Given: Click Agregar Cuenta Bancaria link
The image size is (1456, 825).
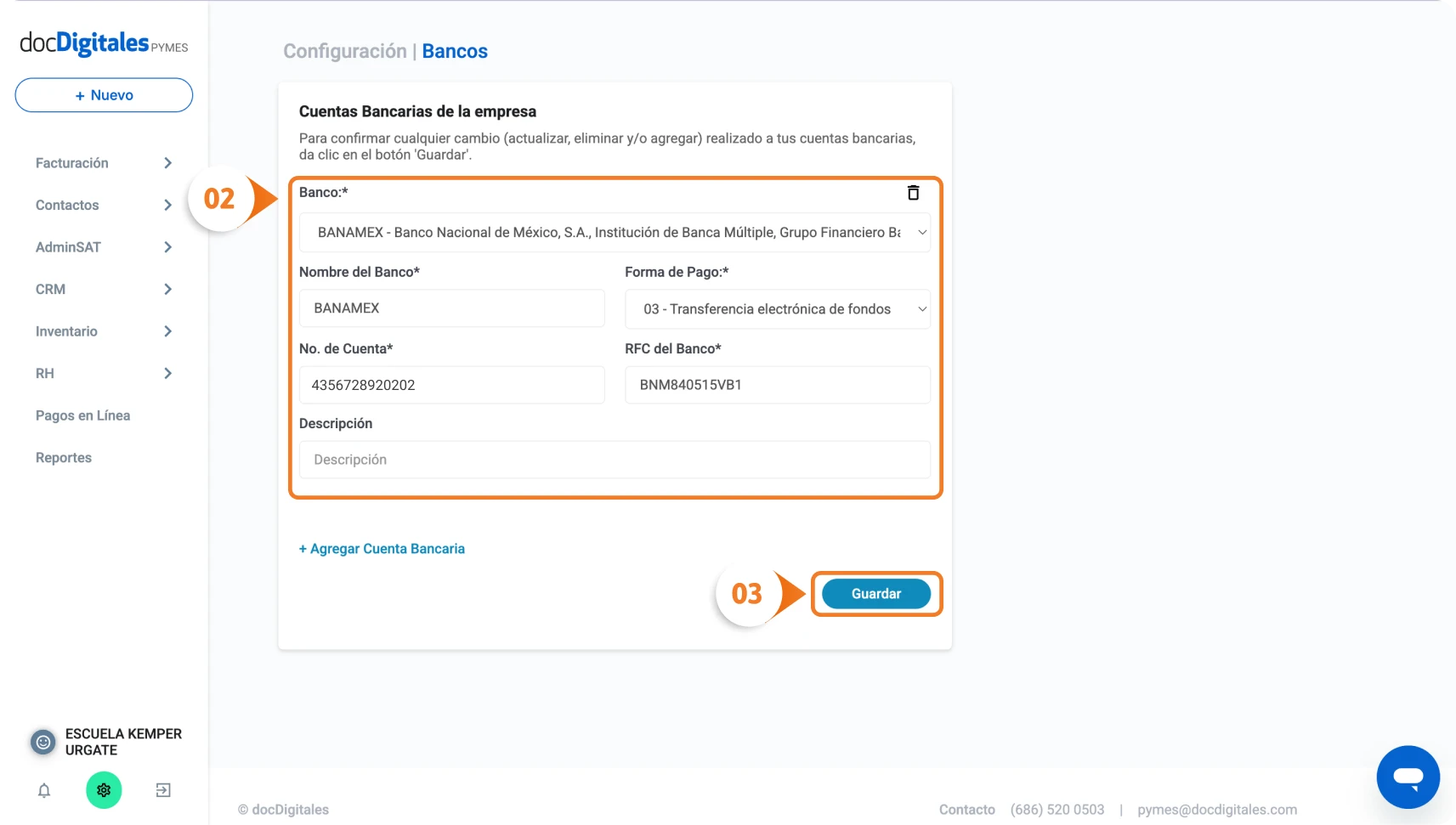Looking at the screenshot, I should pyautogui.click(x=382, y=549).
